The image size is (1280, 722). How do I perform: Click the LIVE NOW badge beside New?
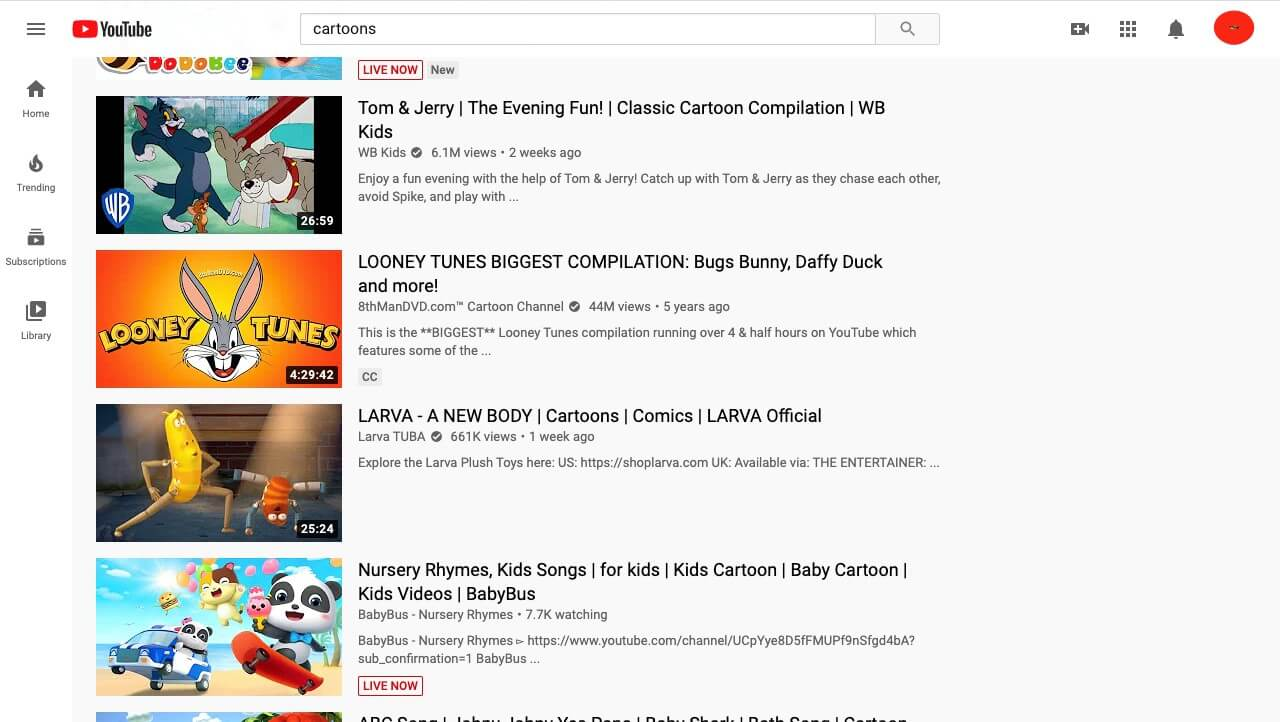390,70
